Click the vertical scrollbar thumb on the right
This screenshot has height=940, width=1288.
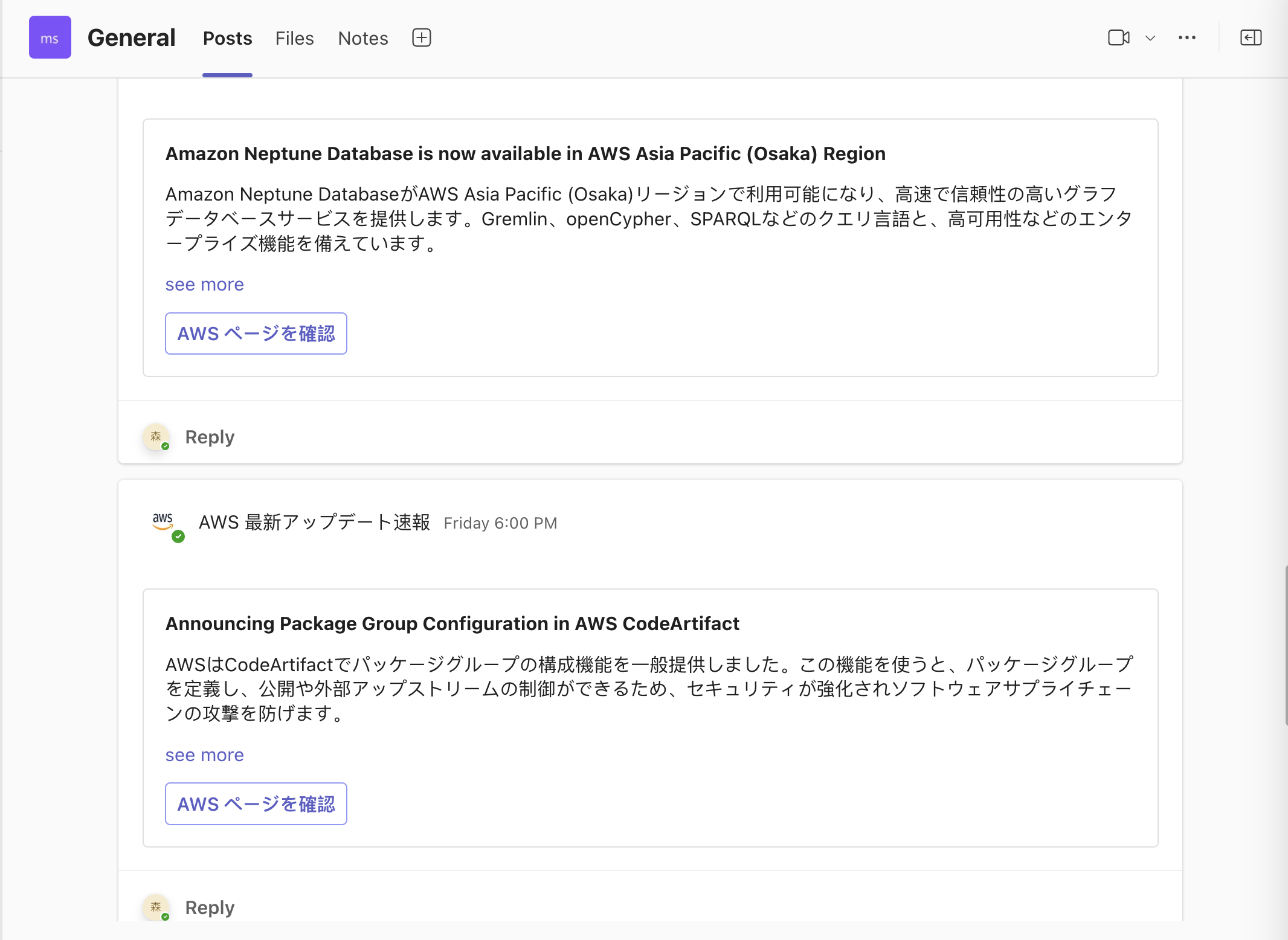(1286, 645)
